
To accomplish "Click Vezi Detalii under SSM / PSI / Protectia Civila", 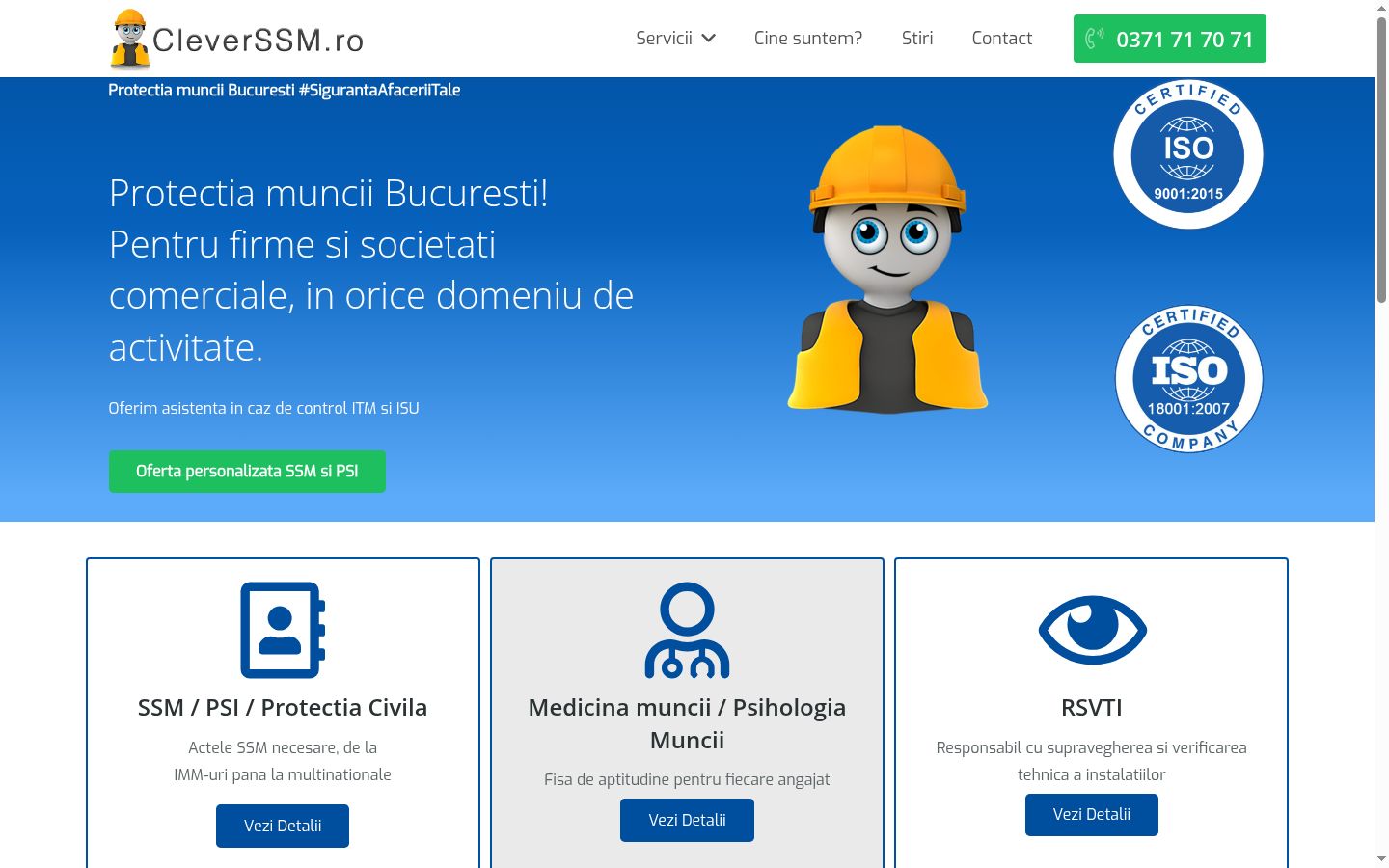I will pyautogui.click(x=283, y=826).
